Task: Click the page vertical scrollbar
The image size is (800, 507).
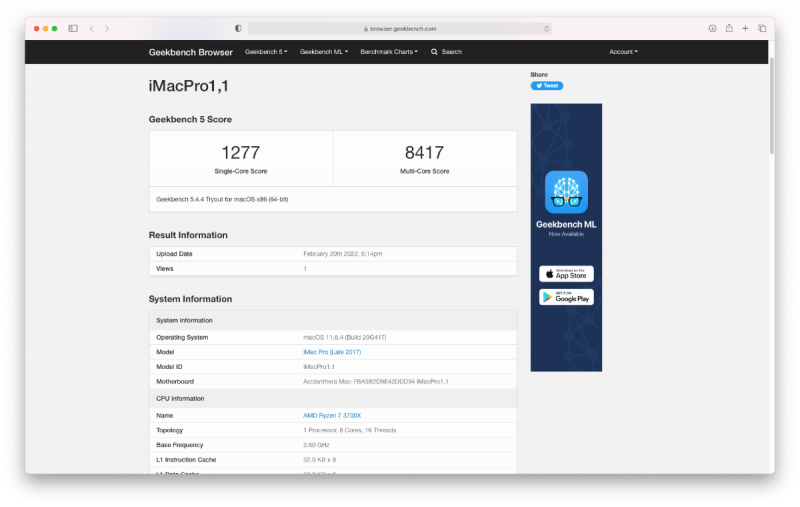Action: [x=771, y=105]
